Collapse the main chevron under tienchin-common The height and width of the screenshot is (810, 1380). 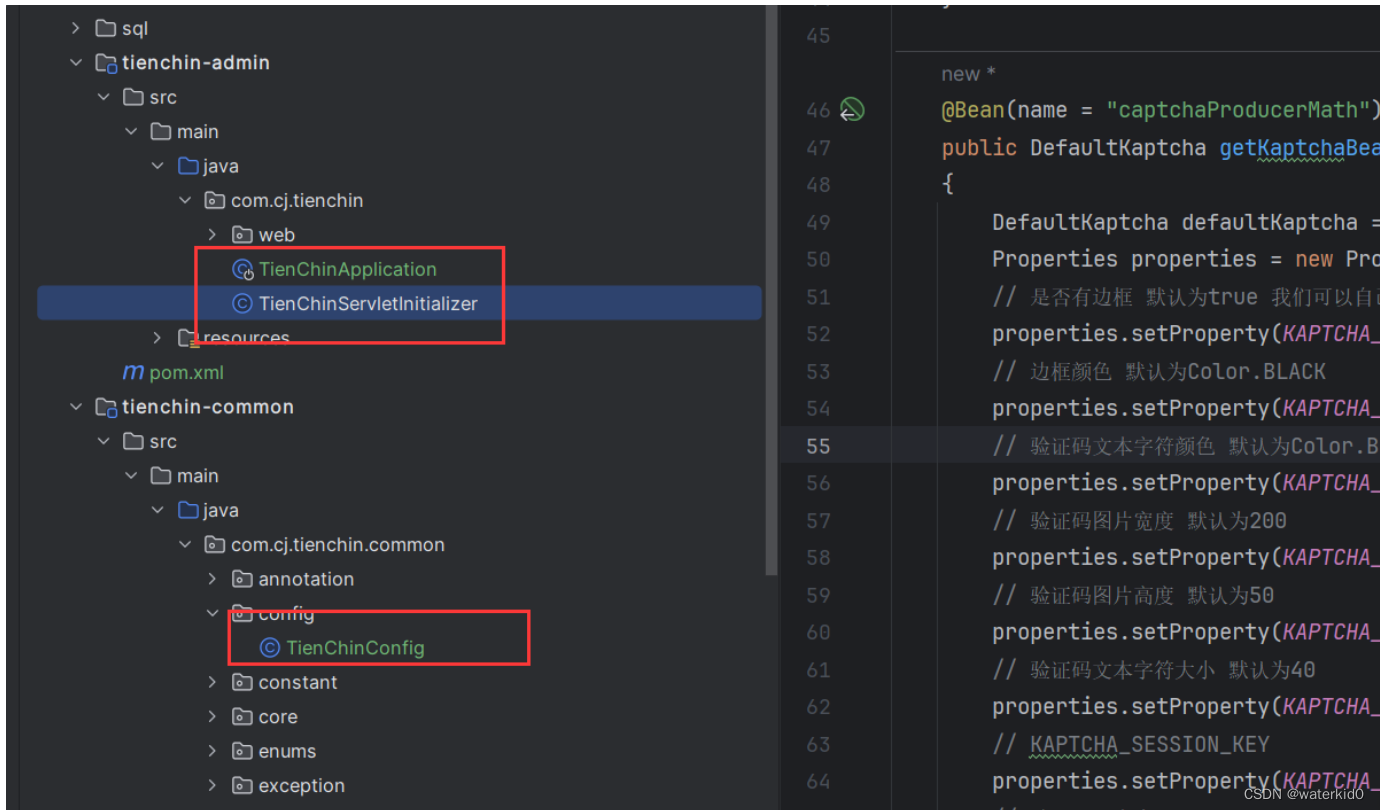(132, 476)
